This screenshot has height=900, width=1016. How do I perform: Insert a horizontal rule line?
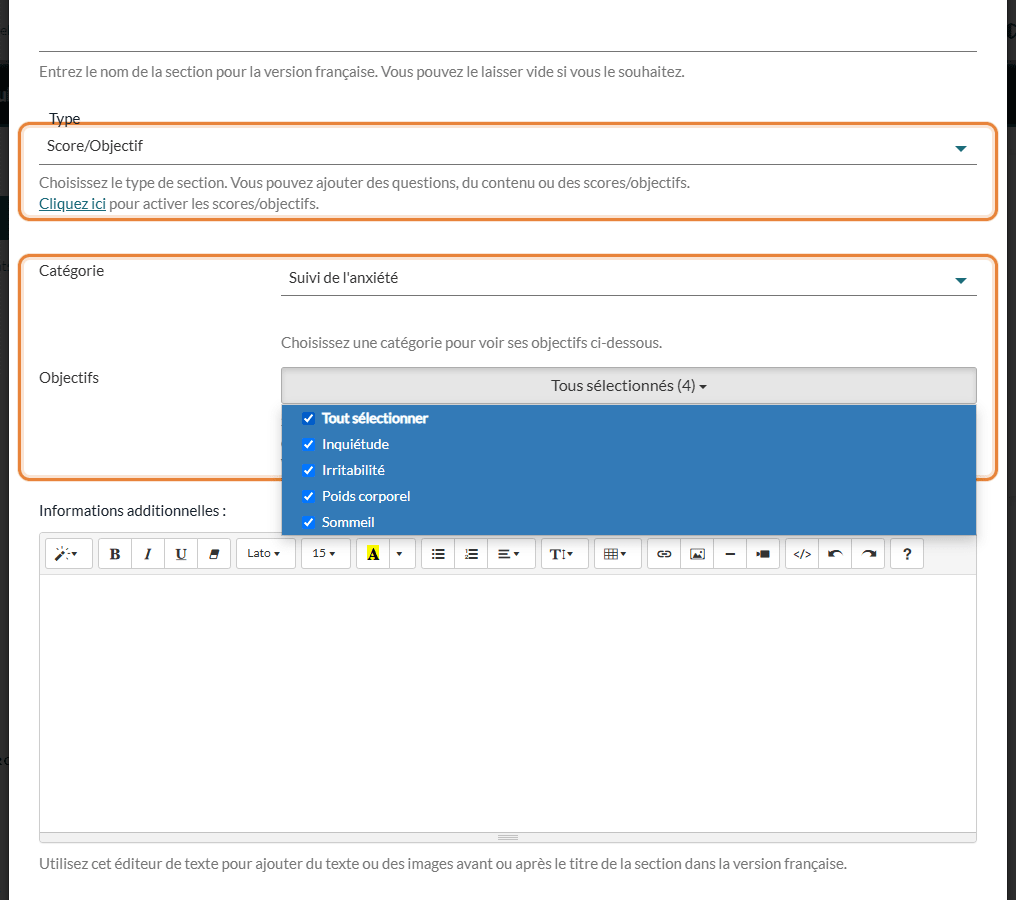730,554
